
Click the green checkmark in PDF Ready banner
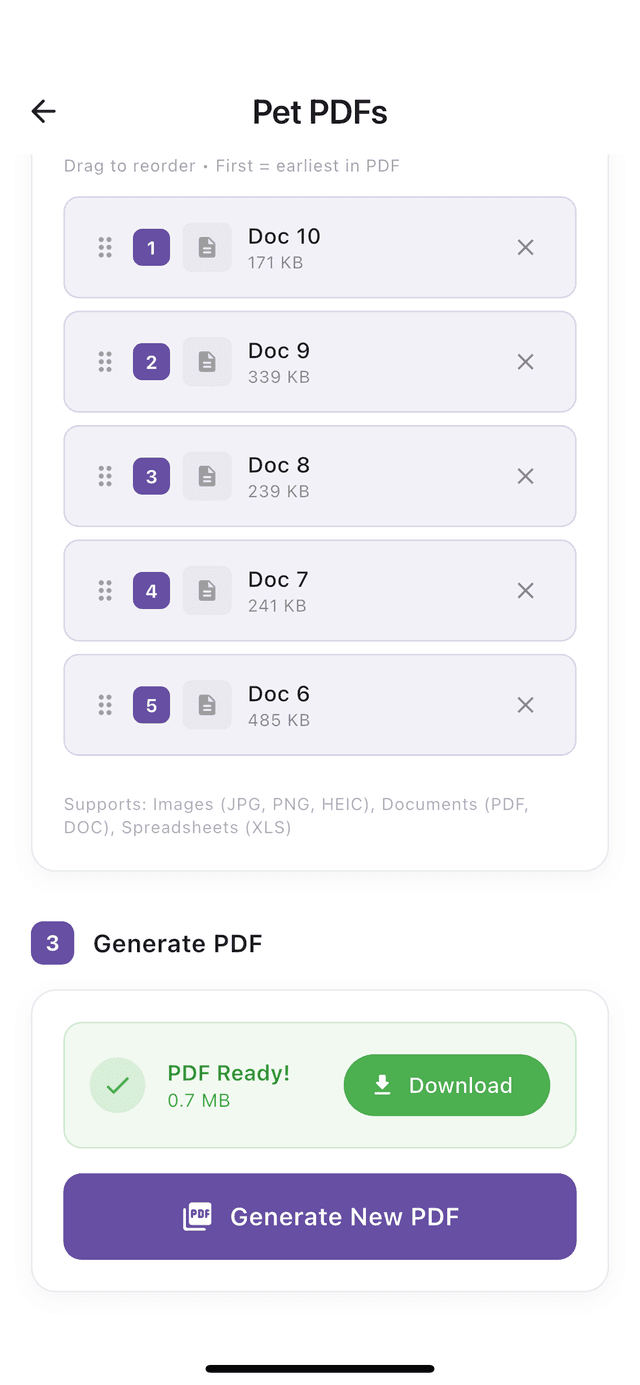click(x=117, y=1084)
